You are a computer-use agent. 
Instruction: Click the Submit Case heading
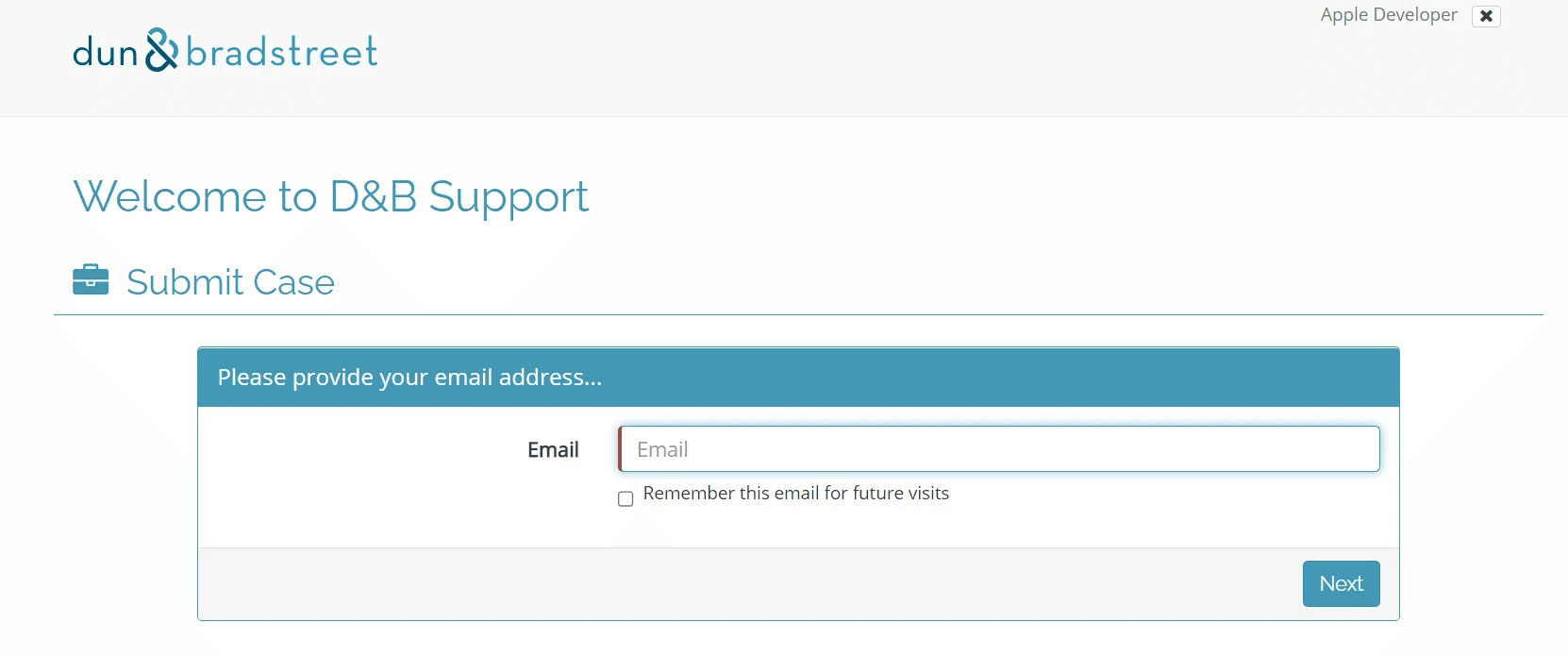(x=230, y=282)
